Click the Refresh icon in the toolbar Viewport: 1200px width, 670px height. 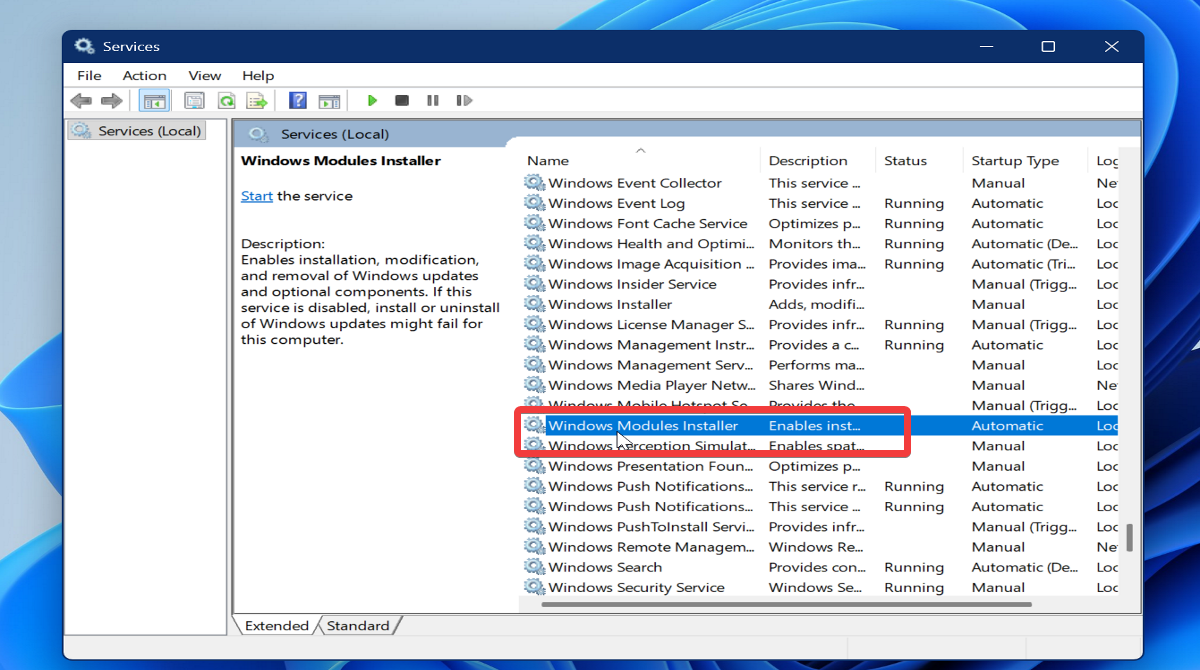coord(226,100)
